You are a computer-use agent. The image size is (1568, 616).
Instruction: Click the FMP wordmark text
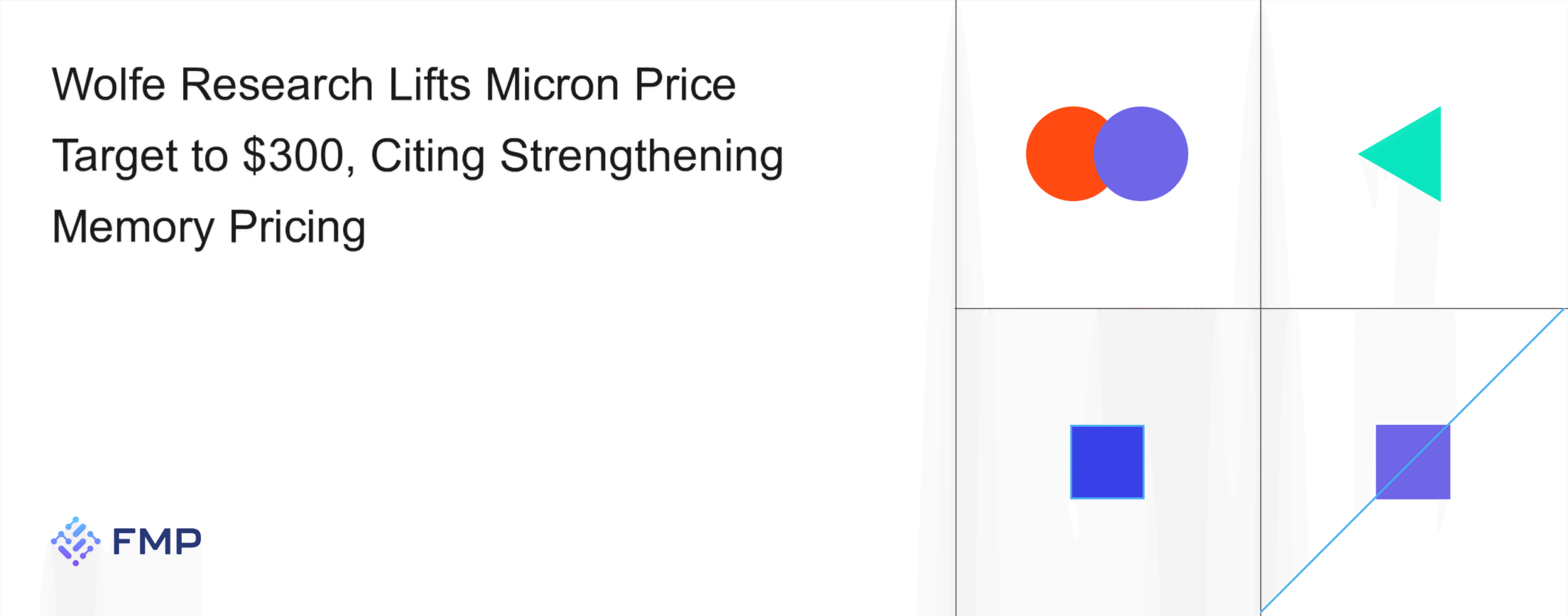click(157, 541)
